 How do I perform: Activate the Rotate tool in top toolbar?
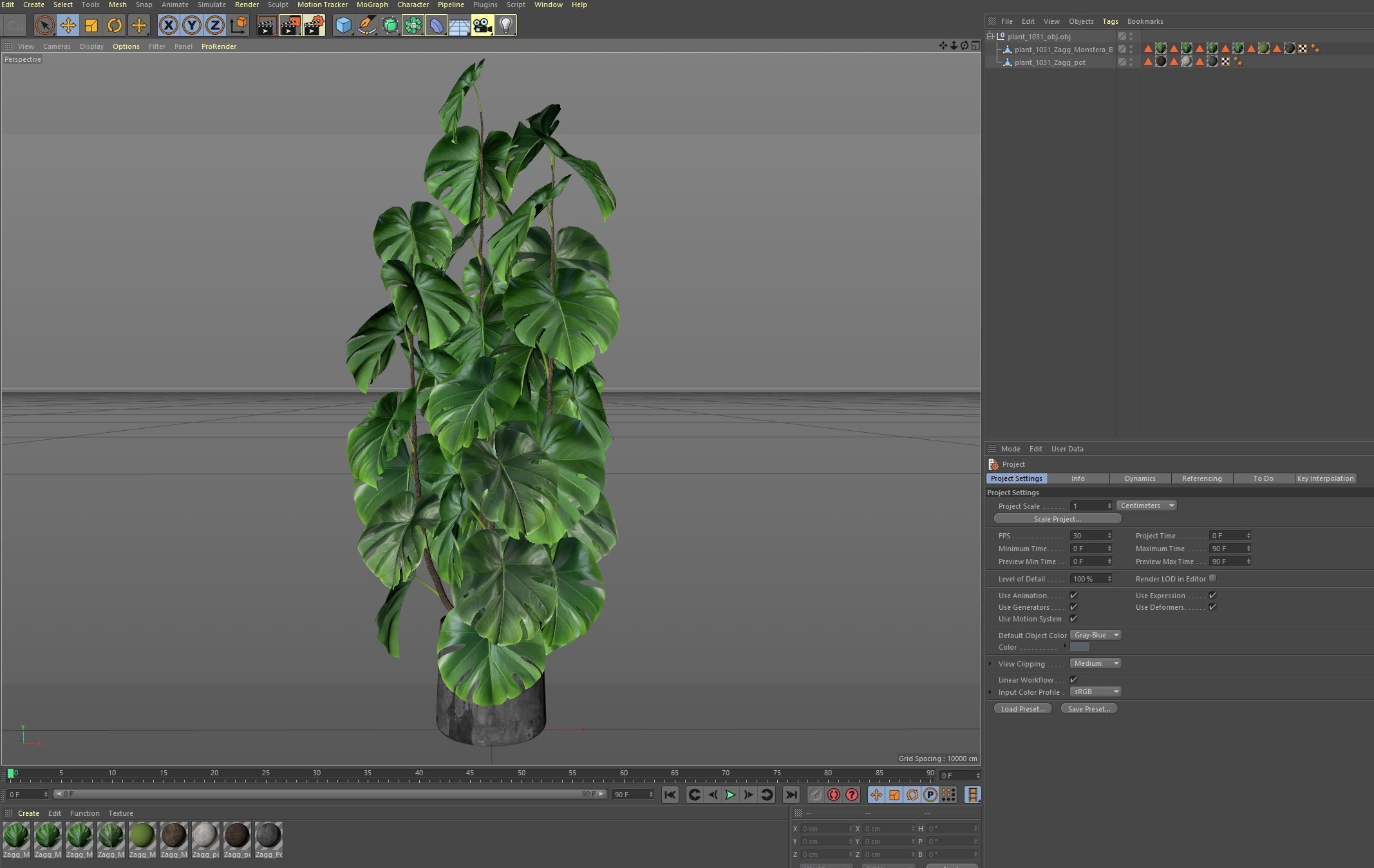pyautogui.click(x=114, y=25)
